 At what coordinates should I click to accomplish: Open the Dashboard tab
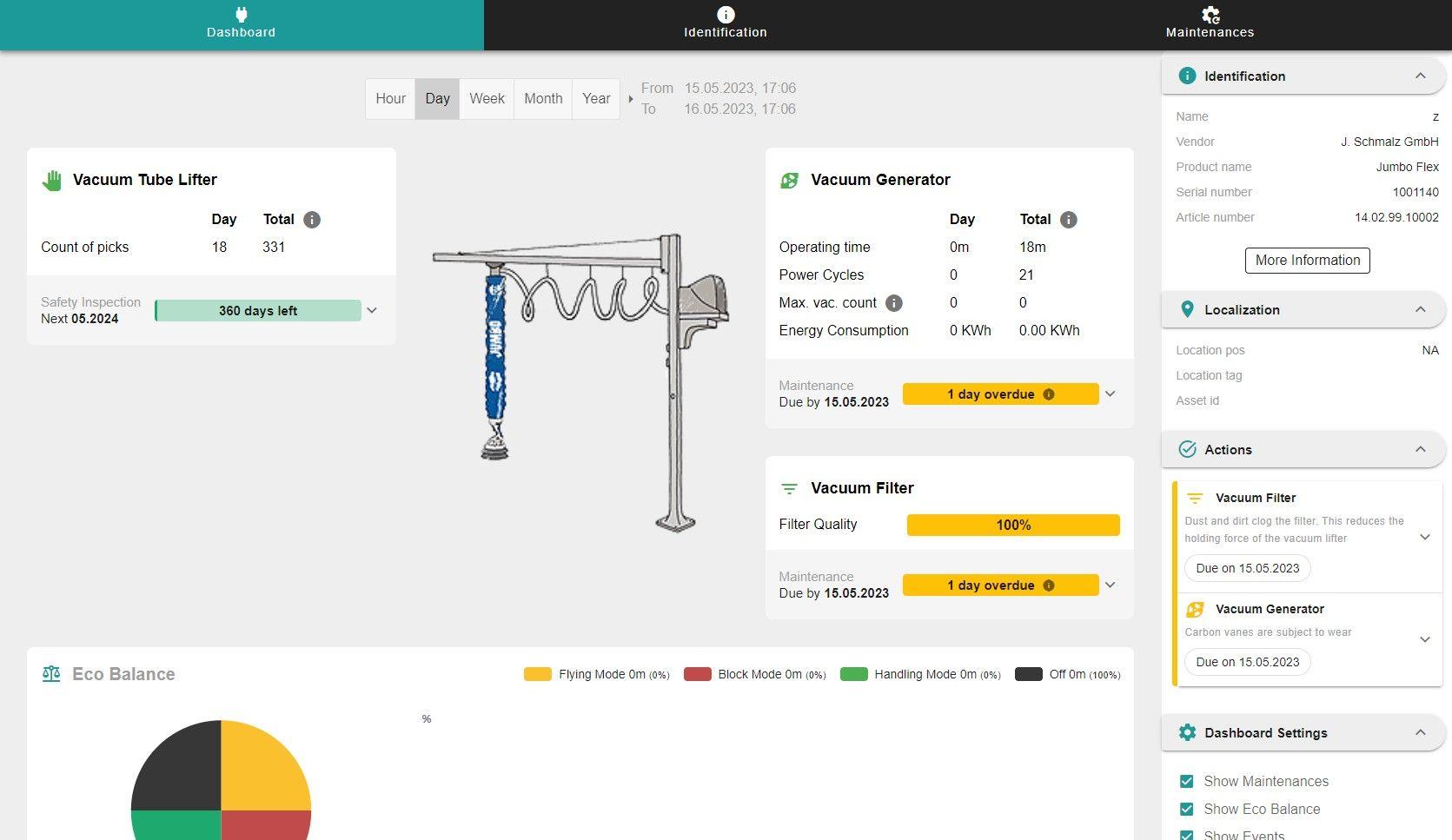[242, 25]
